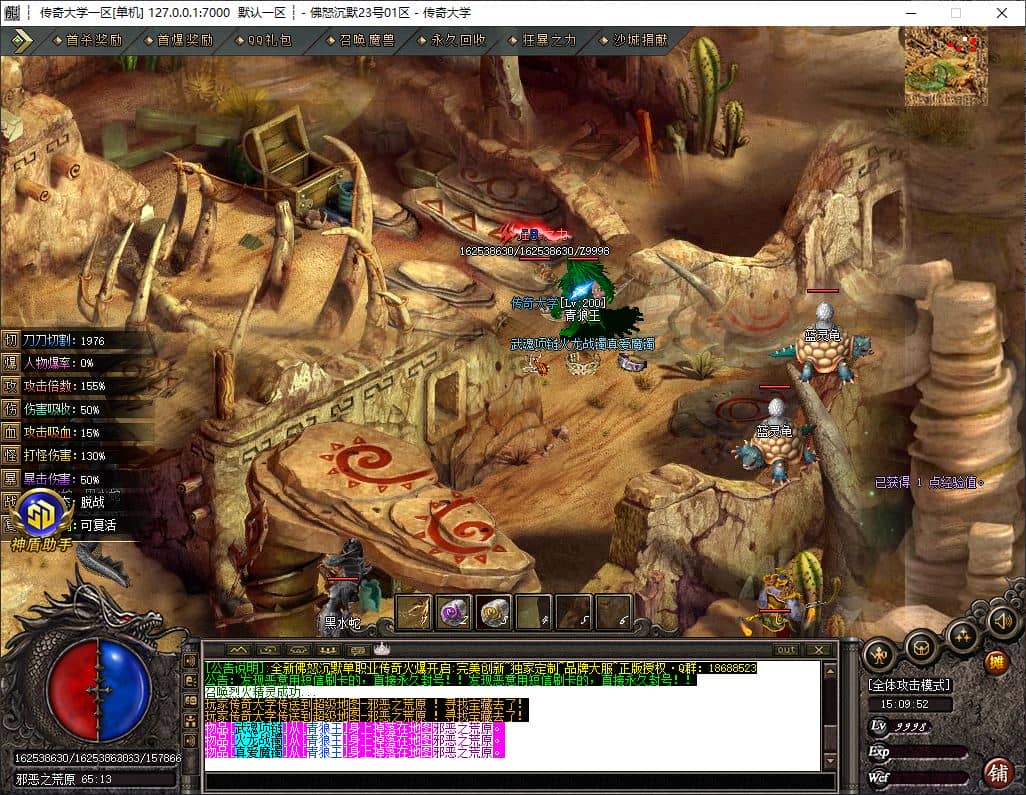Open the 沙城捐献 menu
This screenshot has height=795, width=1026.
[x=634, y=41]
